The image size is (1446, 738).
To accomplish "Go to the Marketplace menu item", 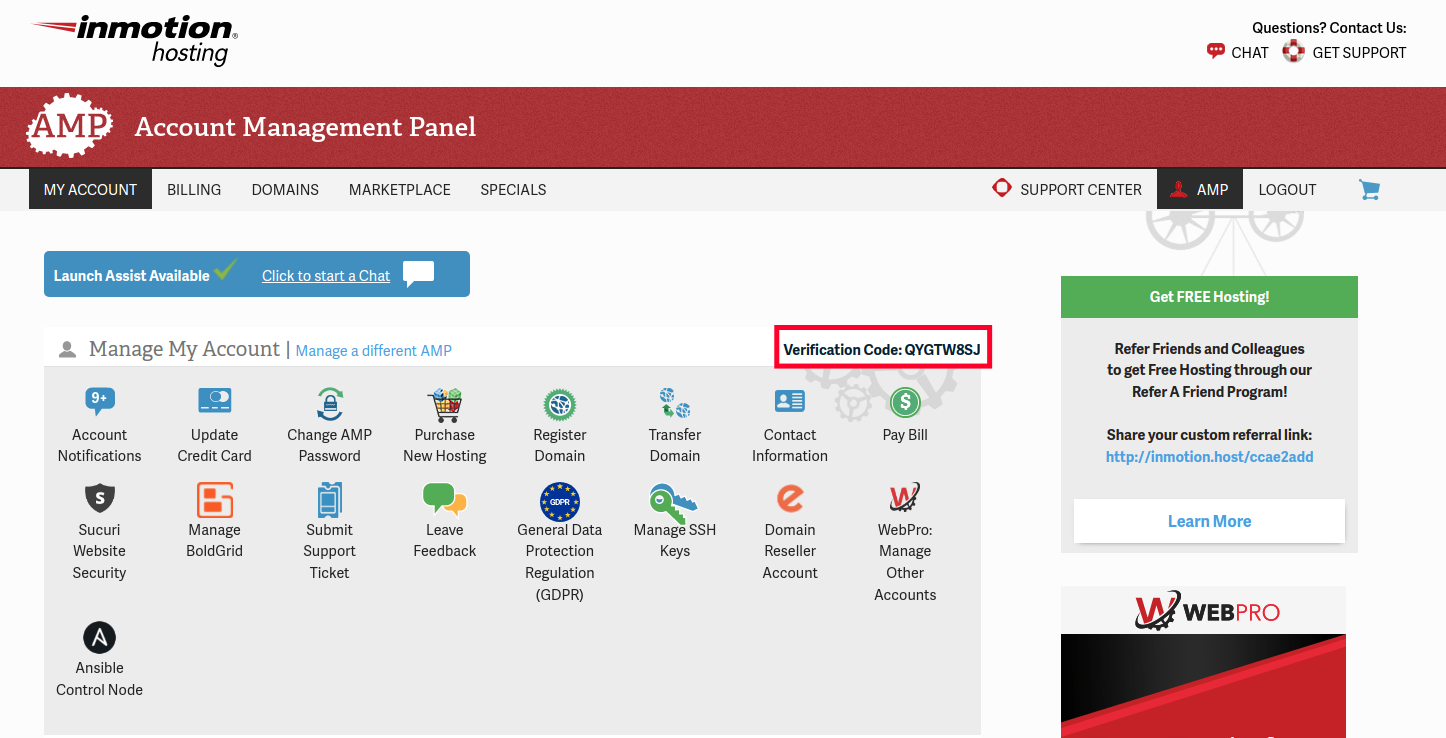I will click(x=399, y=190).
